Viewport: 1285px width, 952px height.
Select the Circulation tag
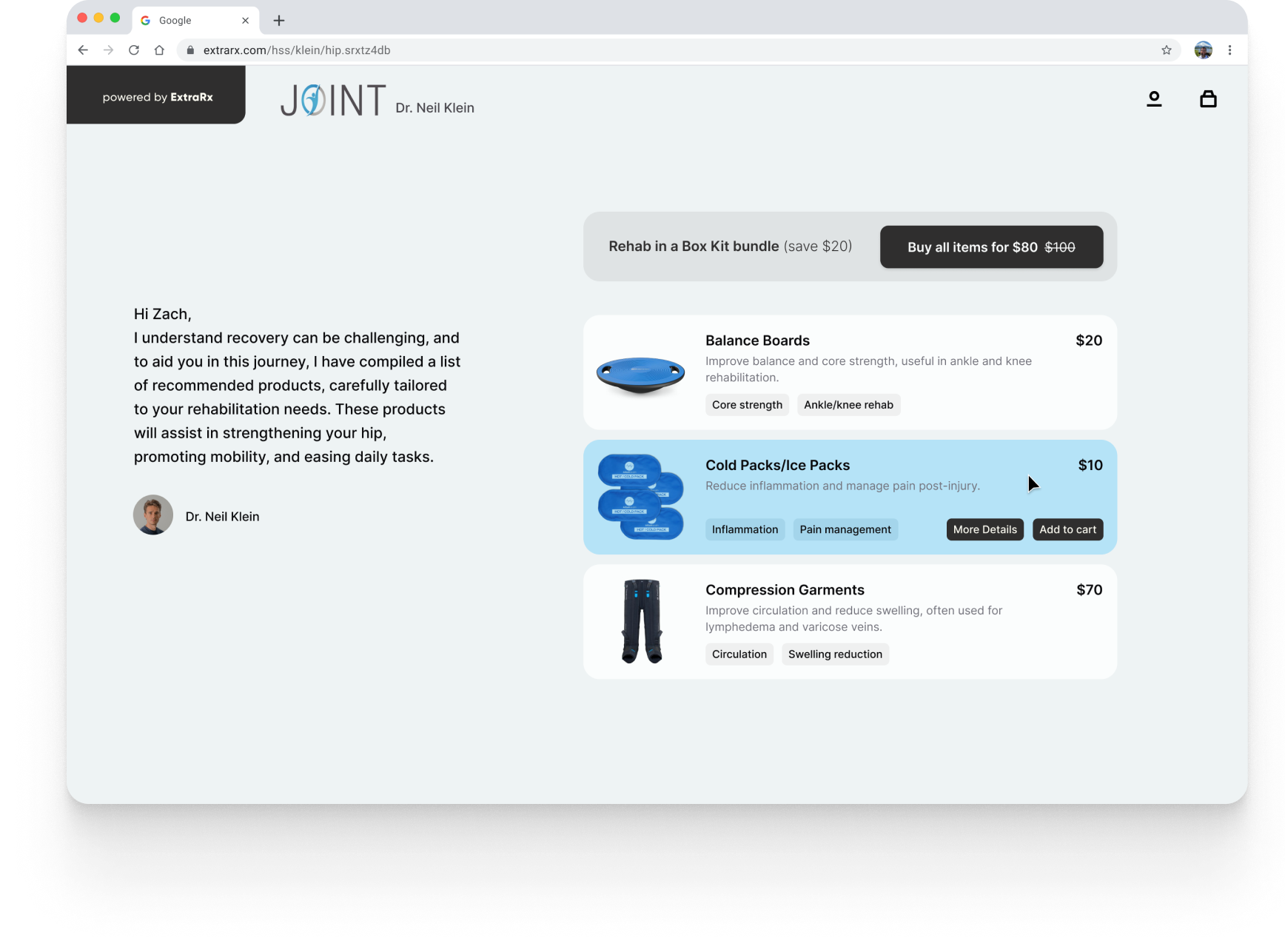click(739, 654)
